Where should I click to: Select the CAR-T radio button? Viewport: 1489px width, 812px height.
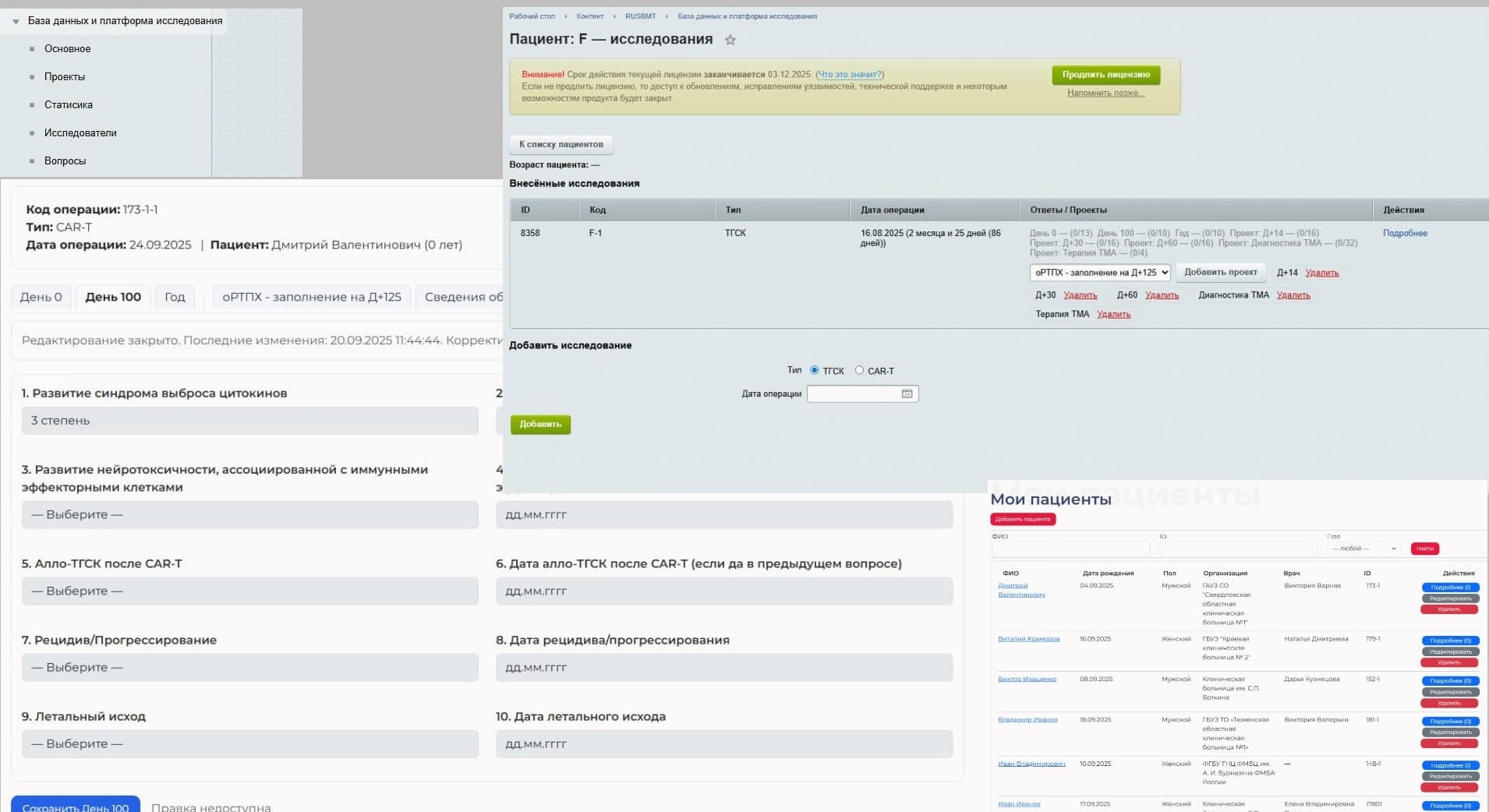tap(859, 371)
